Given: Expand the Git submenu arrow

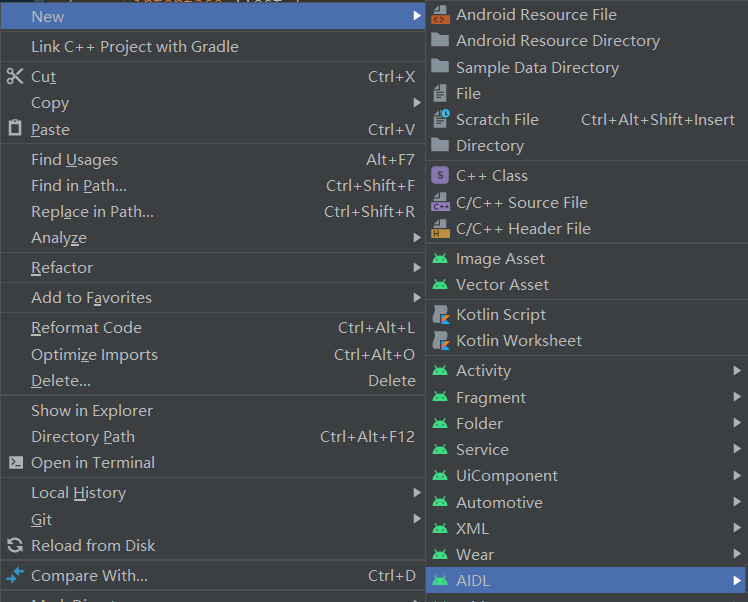Looking at the screenshot, I should (417, 519).
